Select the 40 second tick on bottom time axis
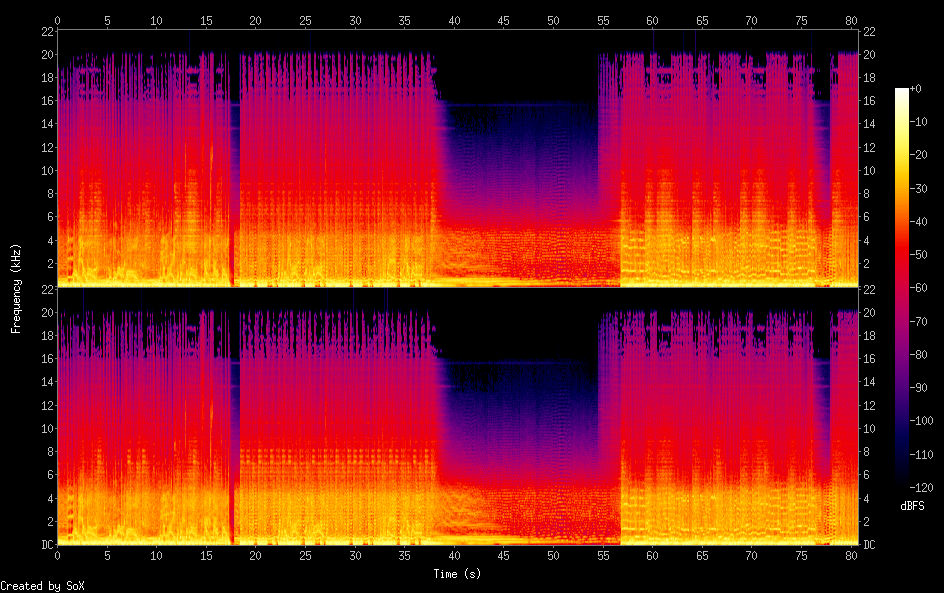Image resolution: width=944 pixels, height=593 pixels. click(455, 555)
